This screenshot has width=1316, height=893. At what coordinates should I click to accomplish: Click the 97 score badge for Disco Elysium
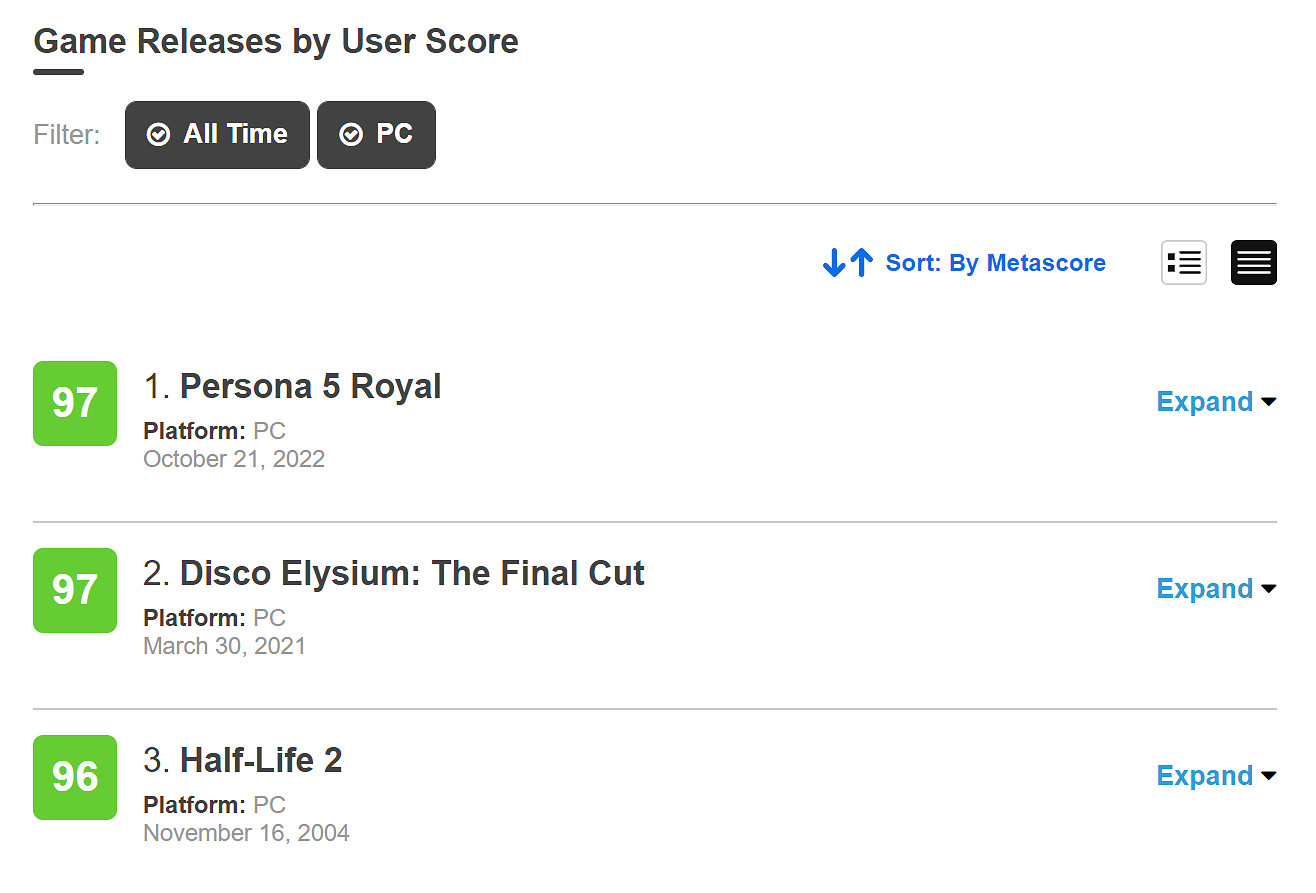[x=75, y=590]
